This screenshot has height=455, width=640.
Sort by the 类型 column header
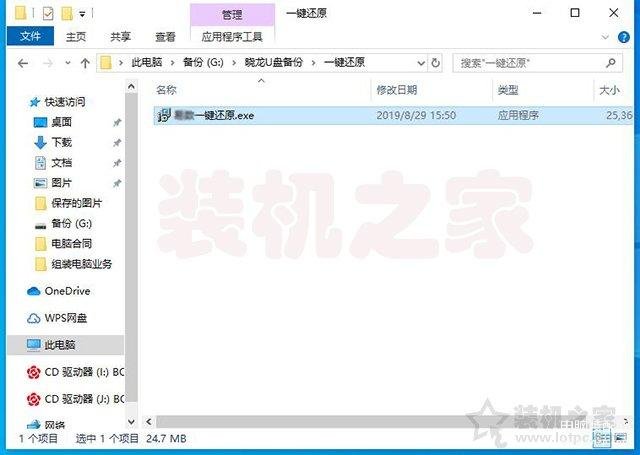[508, 90]
